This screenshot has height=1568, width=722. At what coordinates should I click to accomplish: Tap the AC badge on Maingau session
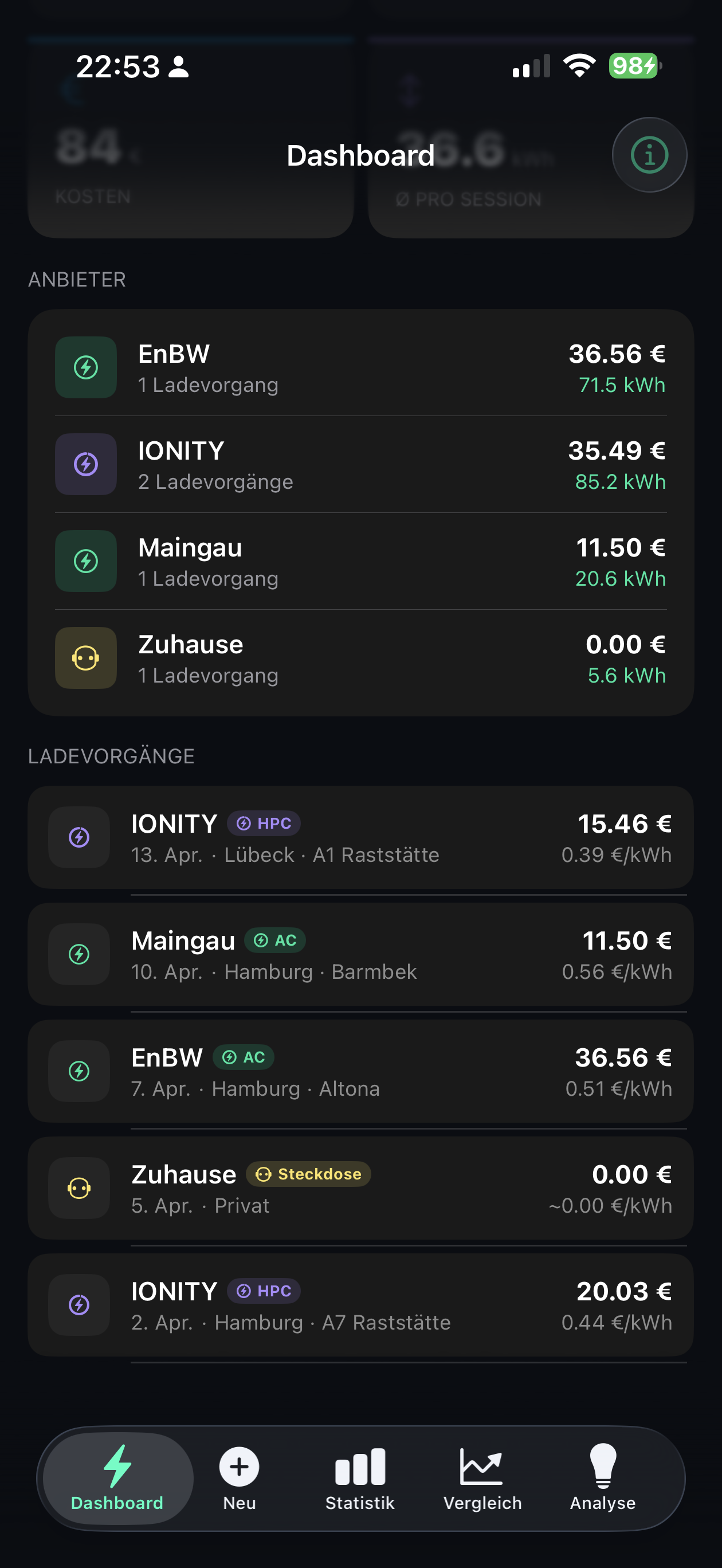tap(275, 940)
